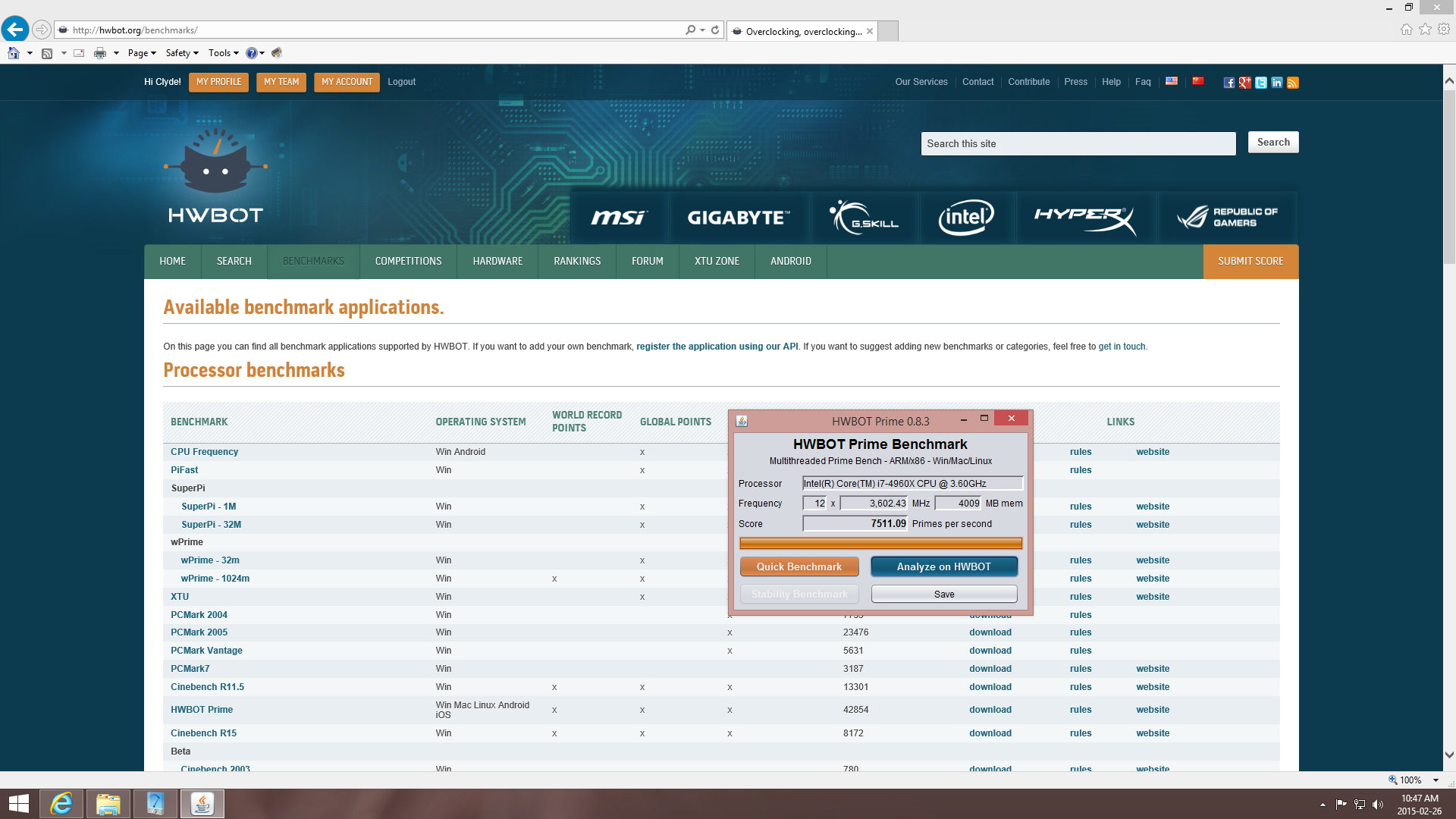Screen dimensions: 1456x819
Task: Refresh the page with the reload icon
Action: [x=715, y=30]
